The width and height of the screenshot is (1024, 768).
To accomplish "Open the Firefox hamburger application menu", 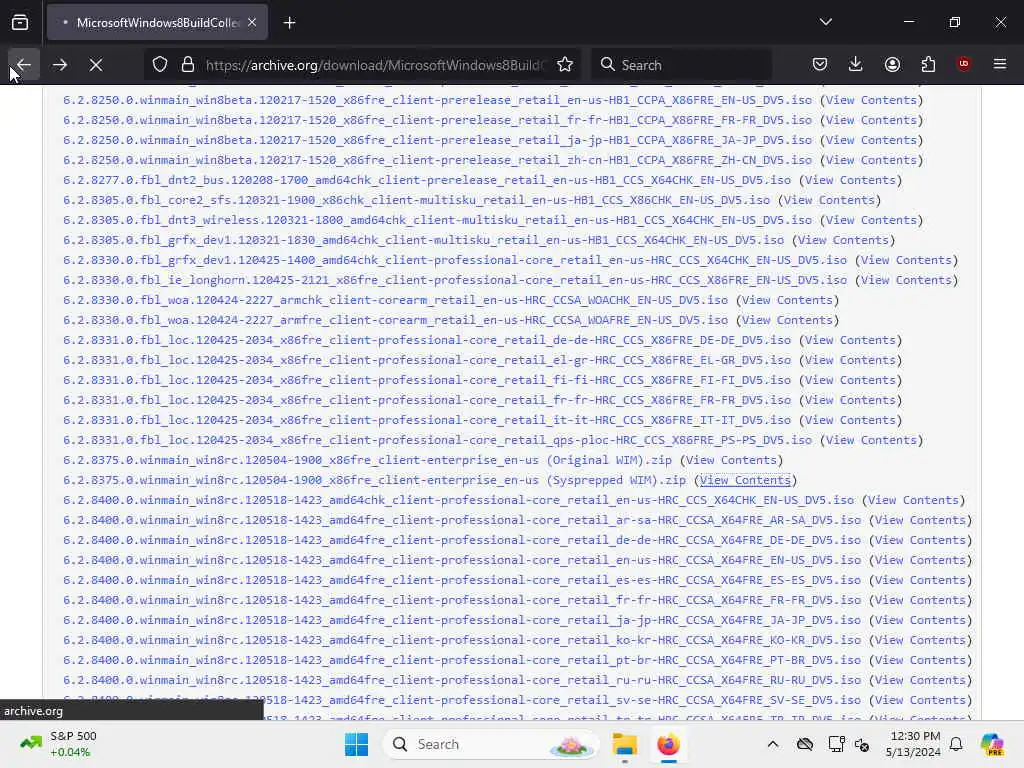I will click(x=1000, y=64).
